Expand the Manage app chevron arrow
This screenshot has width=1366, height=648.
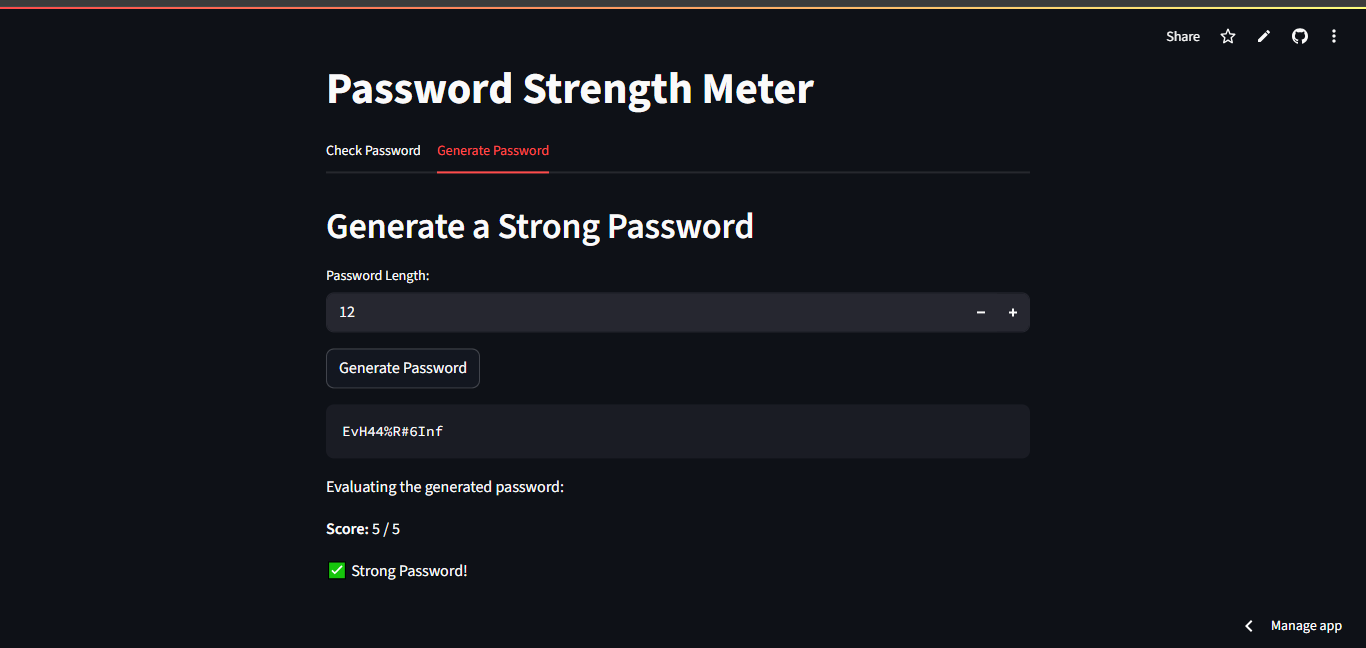coord(1249,626)
